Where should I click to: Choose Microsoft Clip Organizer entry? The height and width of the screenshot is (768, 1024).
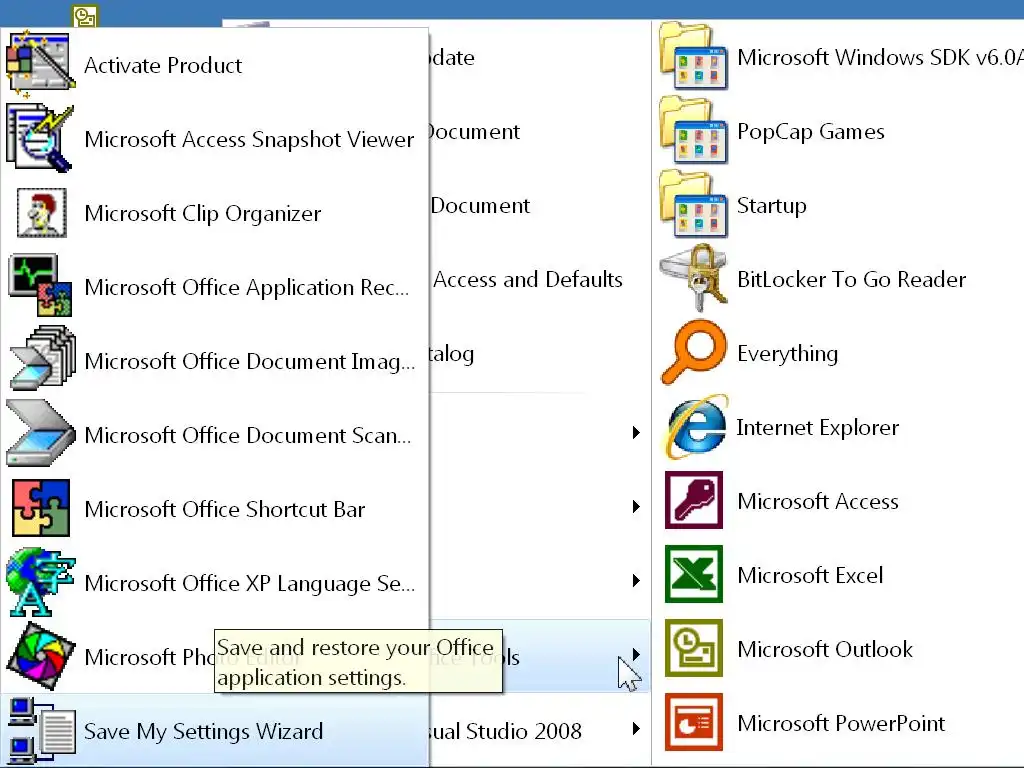pyautogui.click(x=215, y=213)
